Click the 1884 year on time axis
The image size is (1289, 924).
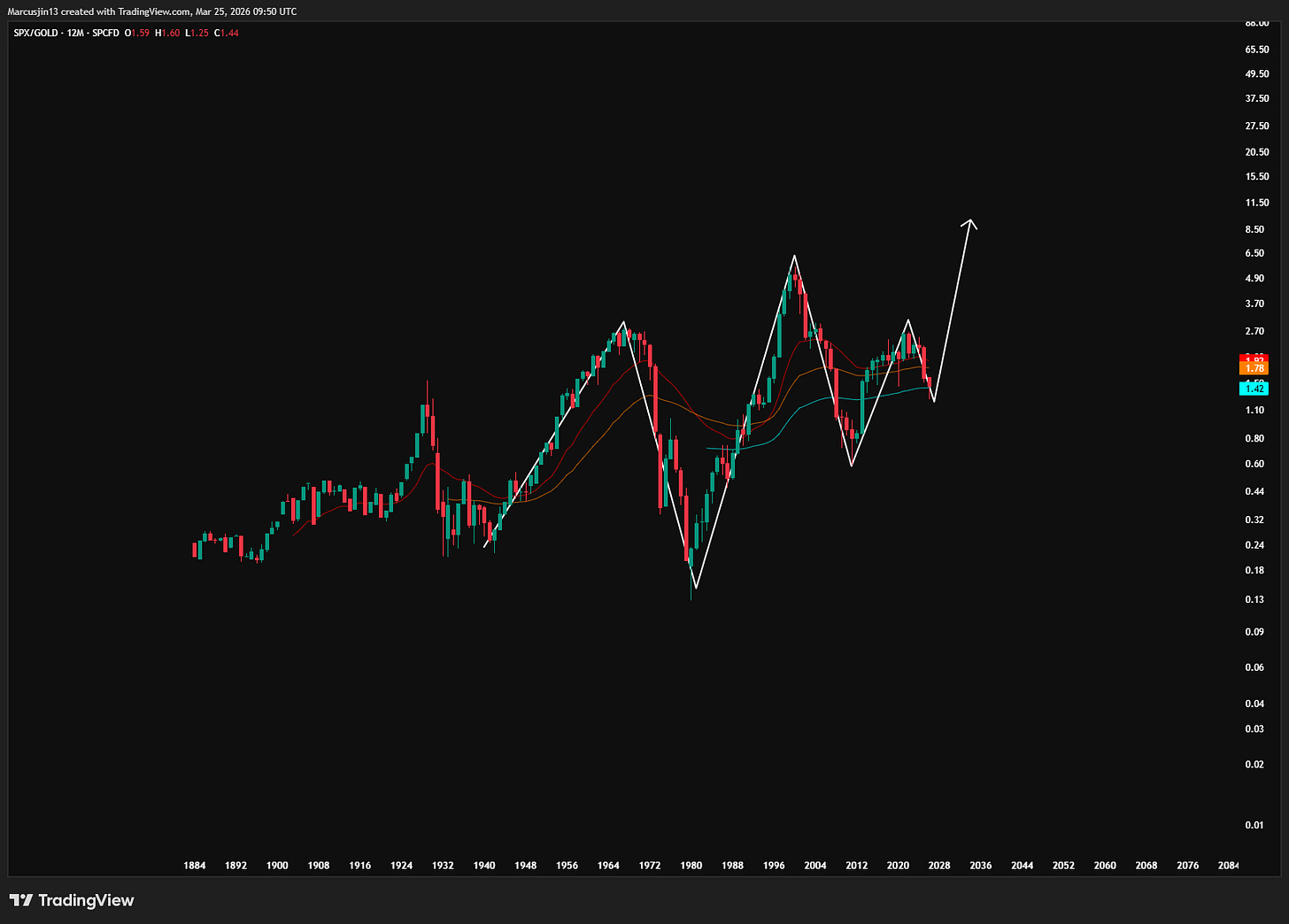coord(195,866)
